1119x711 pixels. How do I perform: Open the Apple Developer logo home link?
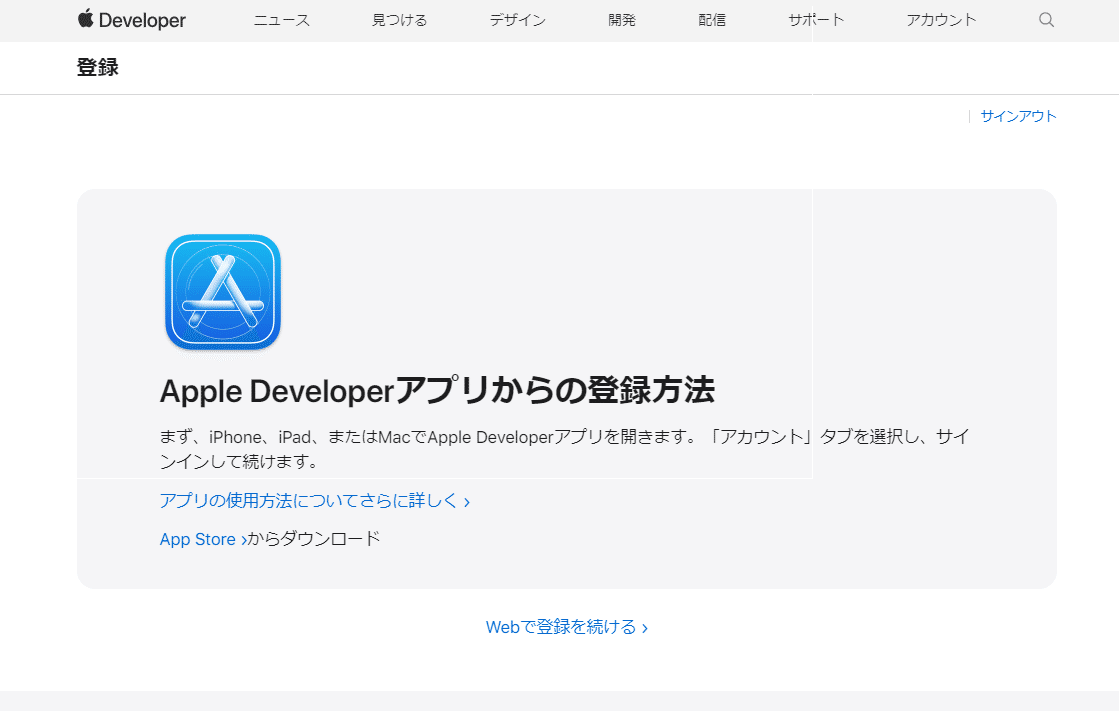(x=132, y=20)
